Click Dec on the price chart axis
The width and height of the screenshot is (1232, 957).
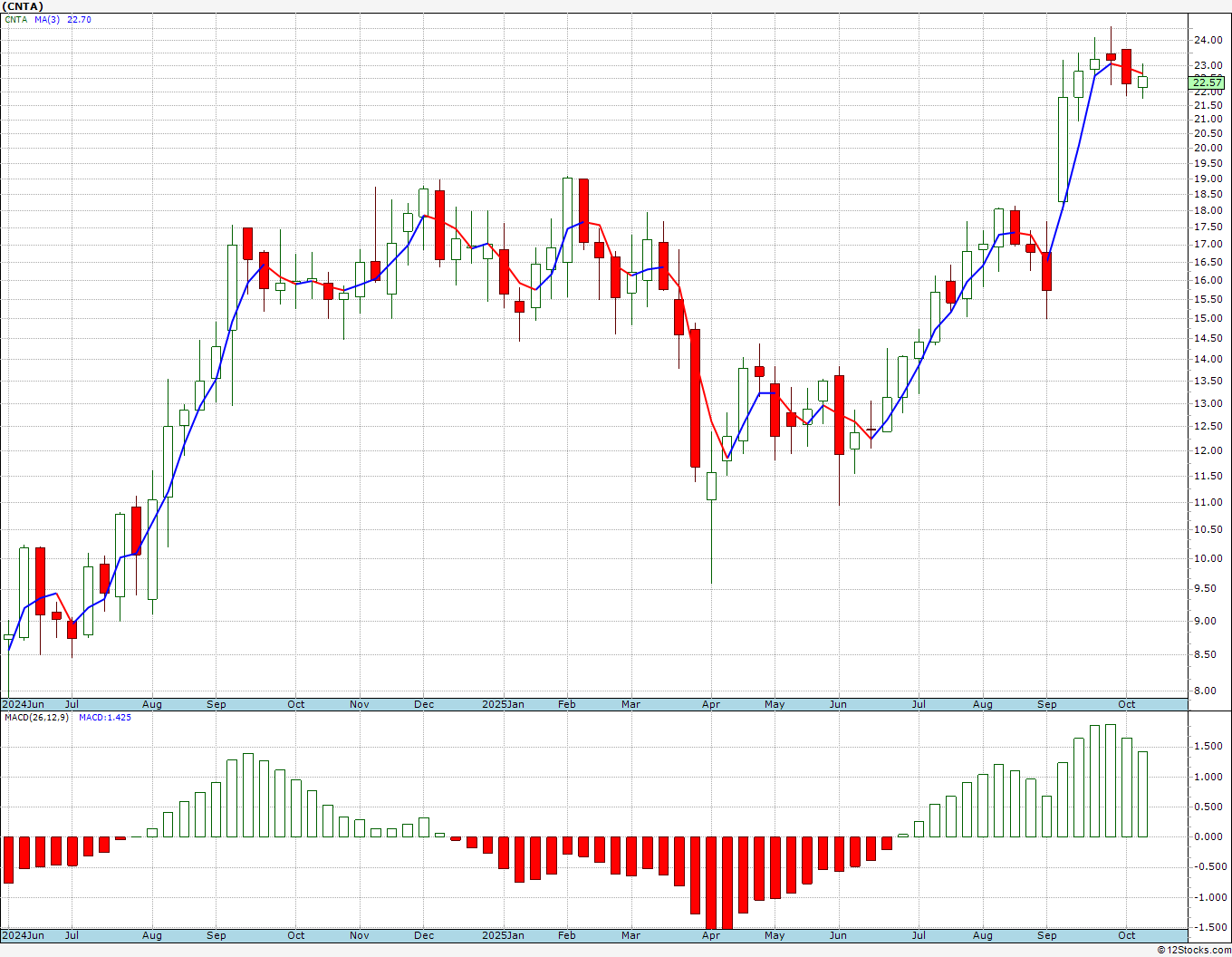tap(424, 704)
